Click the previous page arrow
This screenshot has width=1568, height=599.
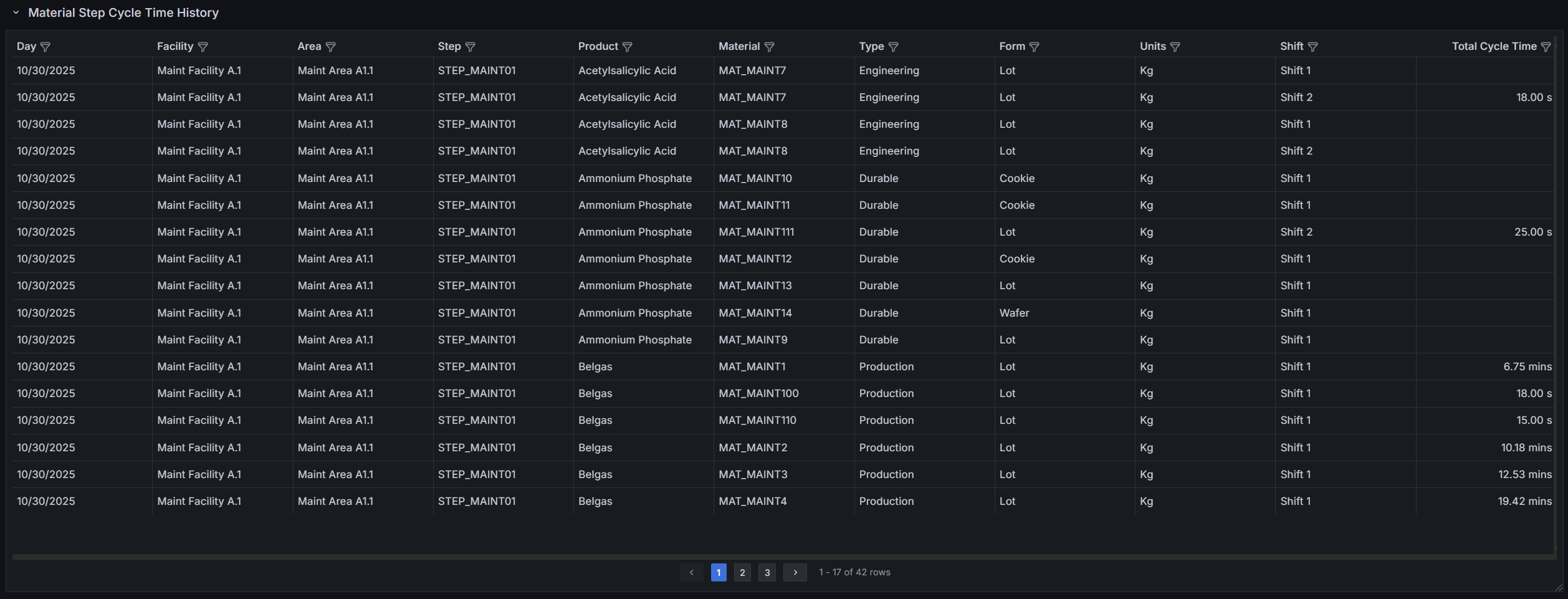[692, 572]
